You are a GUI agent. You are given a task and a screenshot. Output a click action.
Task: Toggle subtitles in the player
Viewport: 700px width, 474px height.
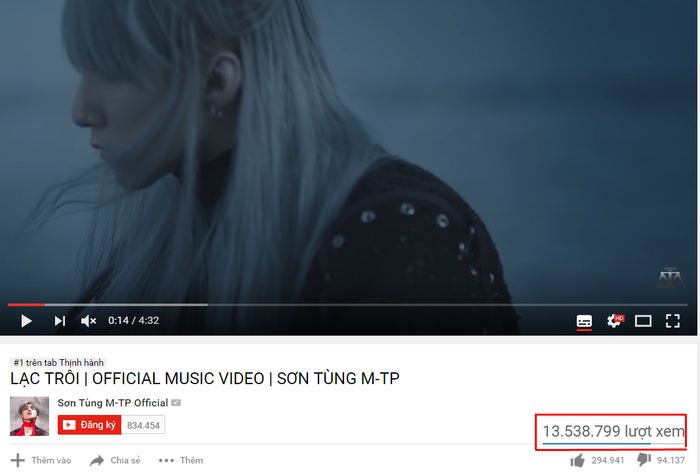coord(584,321)
